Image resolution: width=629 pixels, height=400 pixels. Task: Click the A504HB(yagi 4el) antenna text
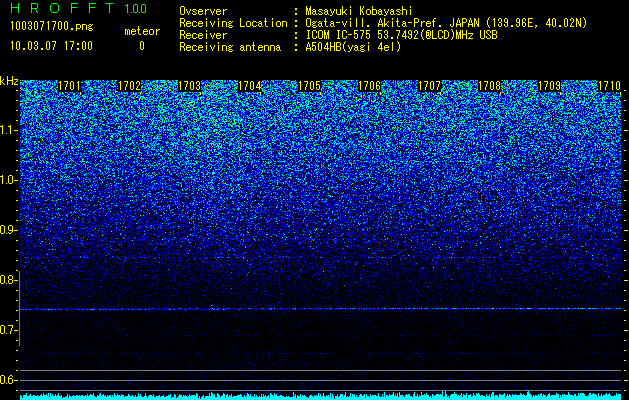(x=353, y=47)
